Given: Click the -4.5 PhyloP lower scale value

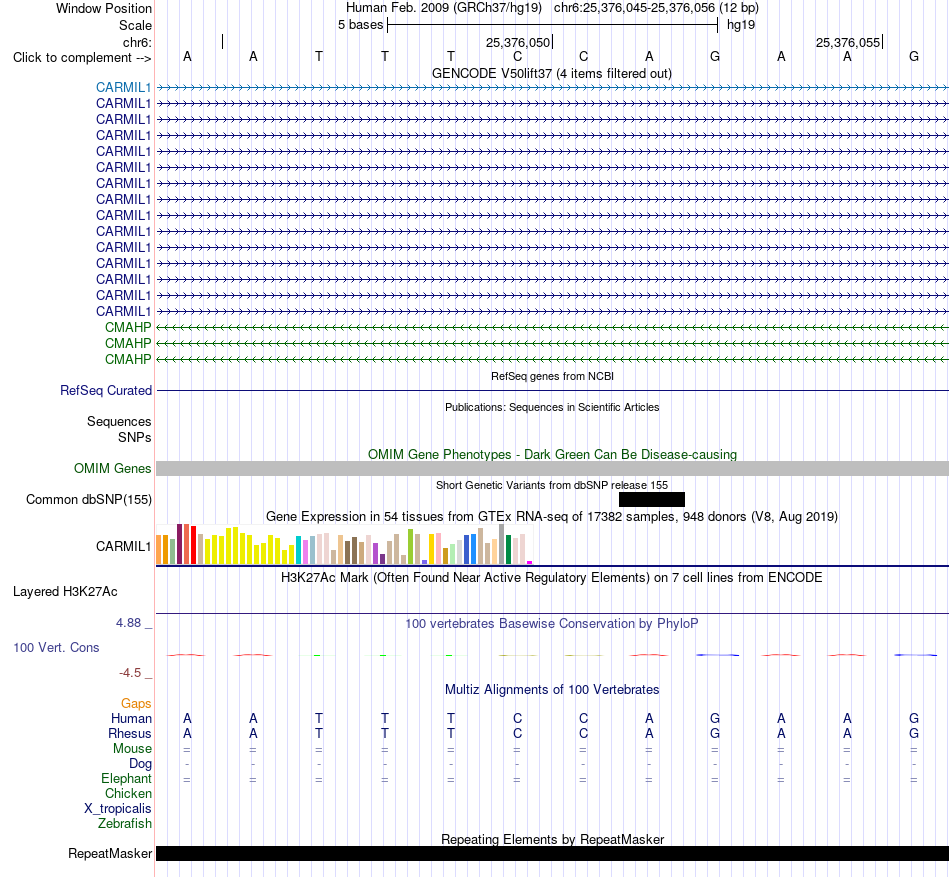Looking at the screenshot, I should [x=130, y=672].
